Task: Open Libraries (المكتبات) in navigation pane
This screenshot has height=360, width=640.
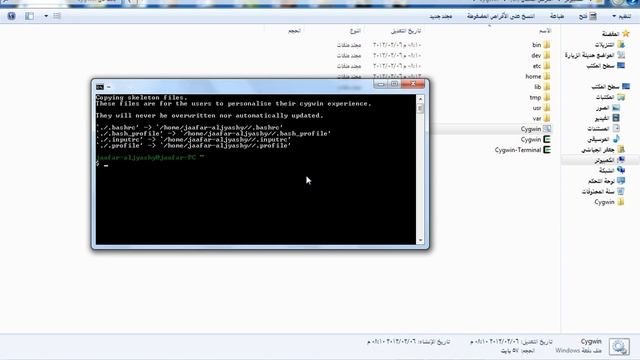Action: point(610,97)
